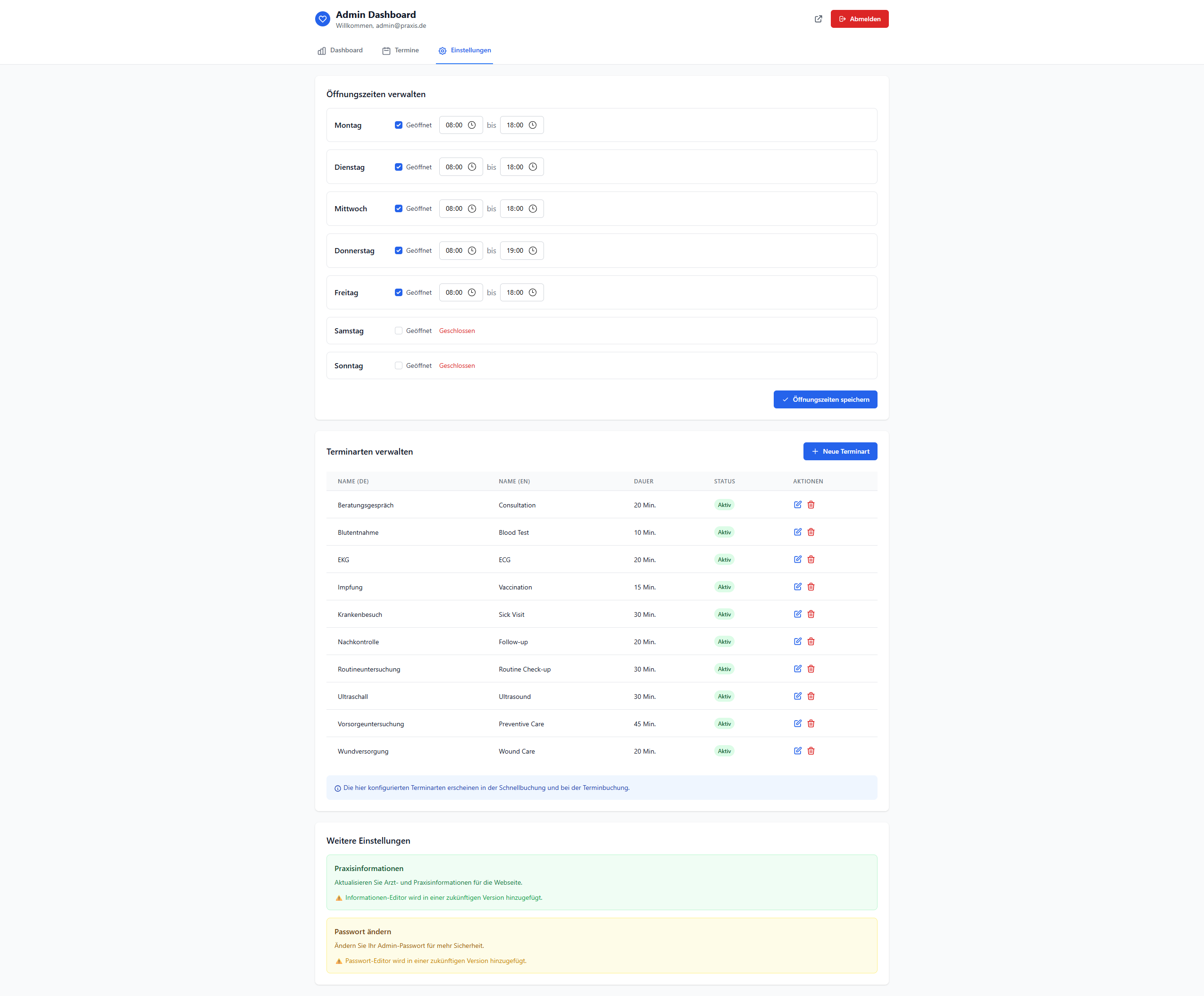The image size is (1204, 996).
Task: Switch to the Termine tab
Action: [x=401, y=50]
